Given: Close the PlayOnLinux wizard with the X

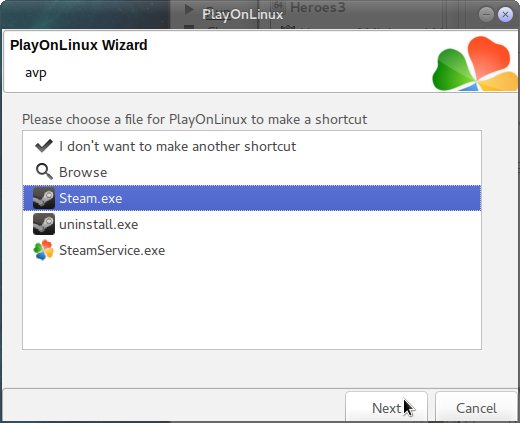Looking at the screenshot, I should click(505, 14).
